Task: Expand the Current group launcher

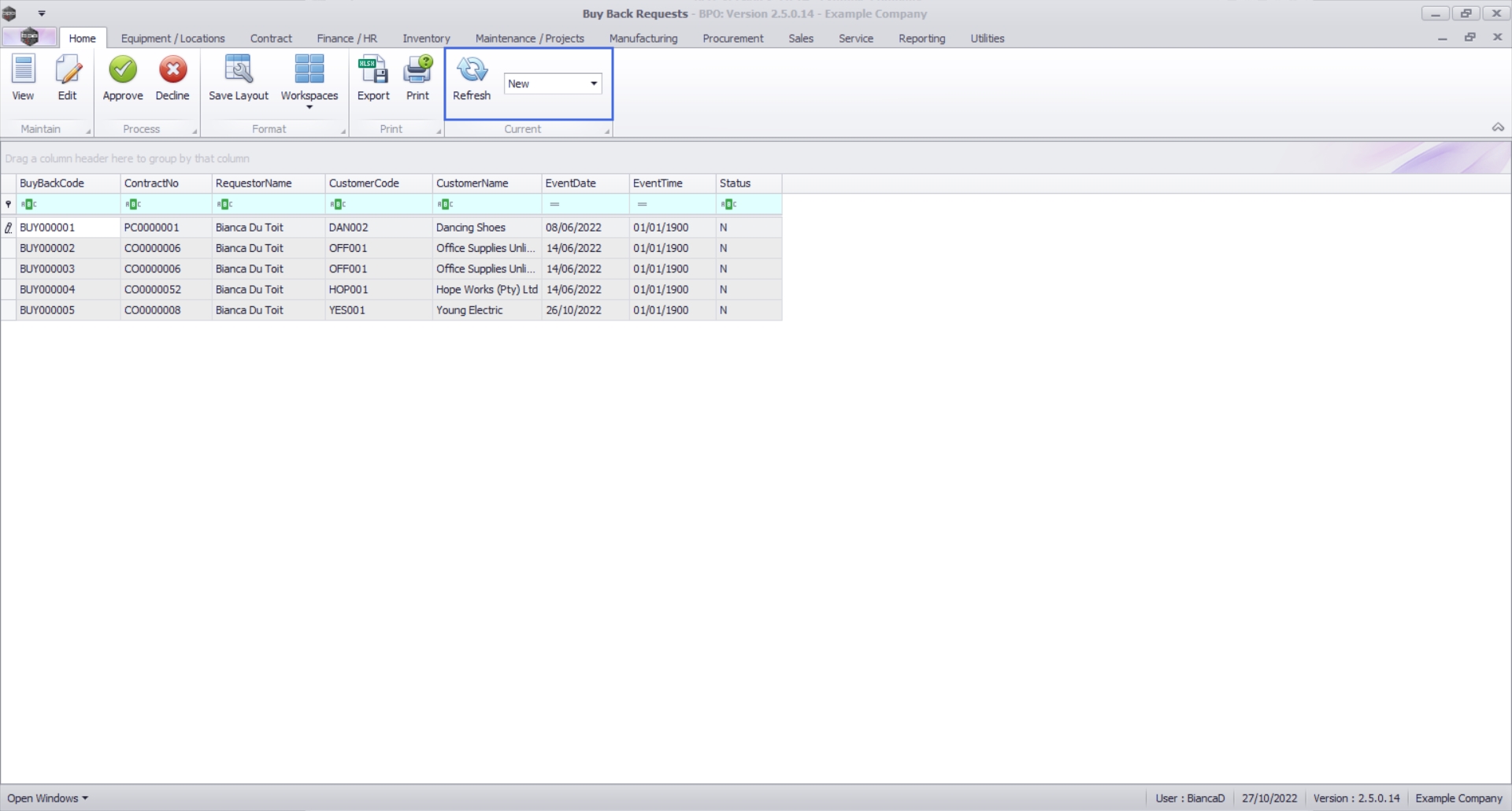Action: pos(607,131)
